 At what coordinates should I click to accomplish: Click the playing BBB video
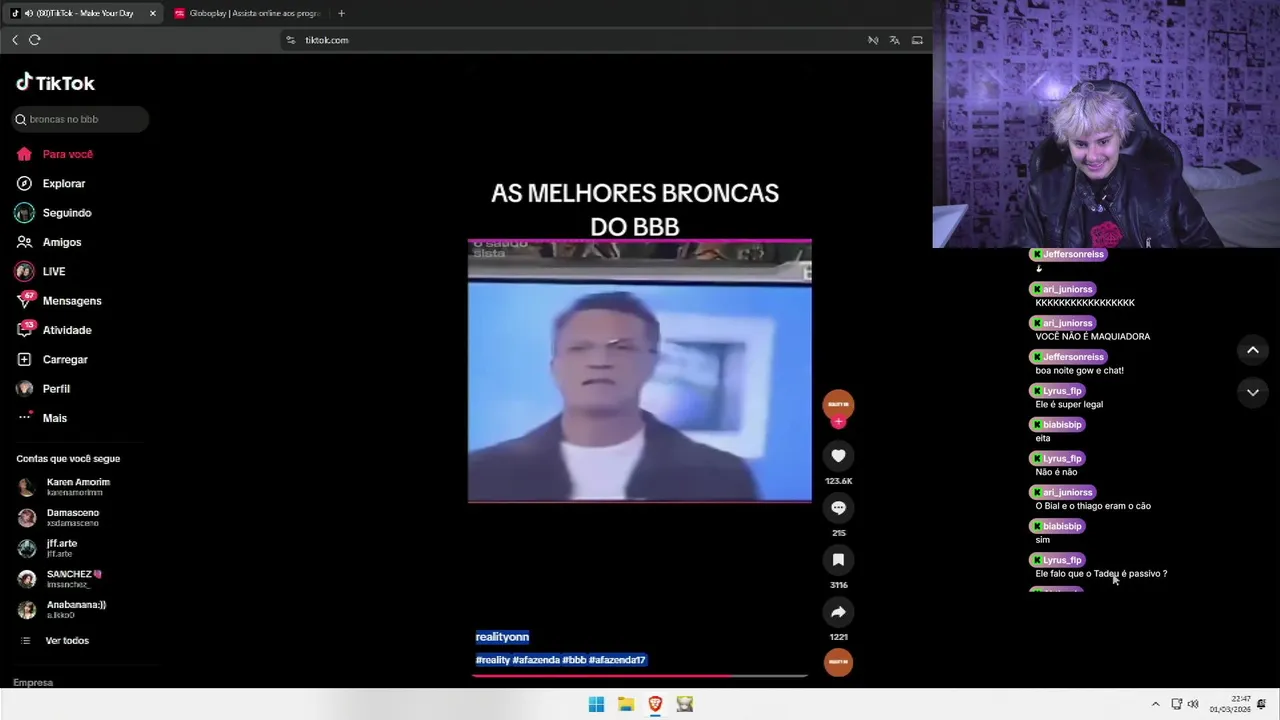point(640,370)
